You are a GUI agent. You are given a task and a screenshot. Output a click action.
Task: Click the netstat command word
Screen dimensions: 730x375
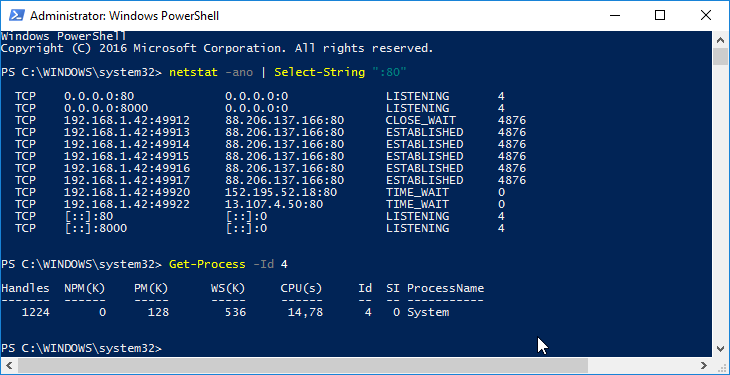pyautogui.click(x=193, y=72)
